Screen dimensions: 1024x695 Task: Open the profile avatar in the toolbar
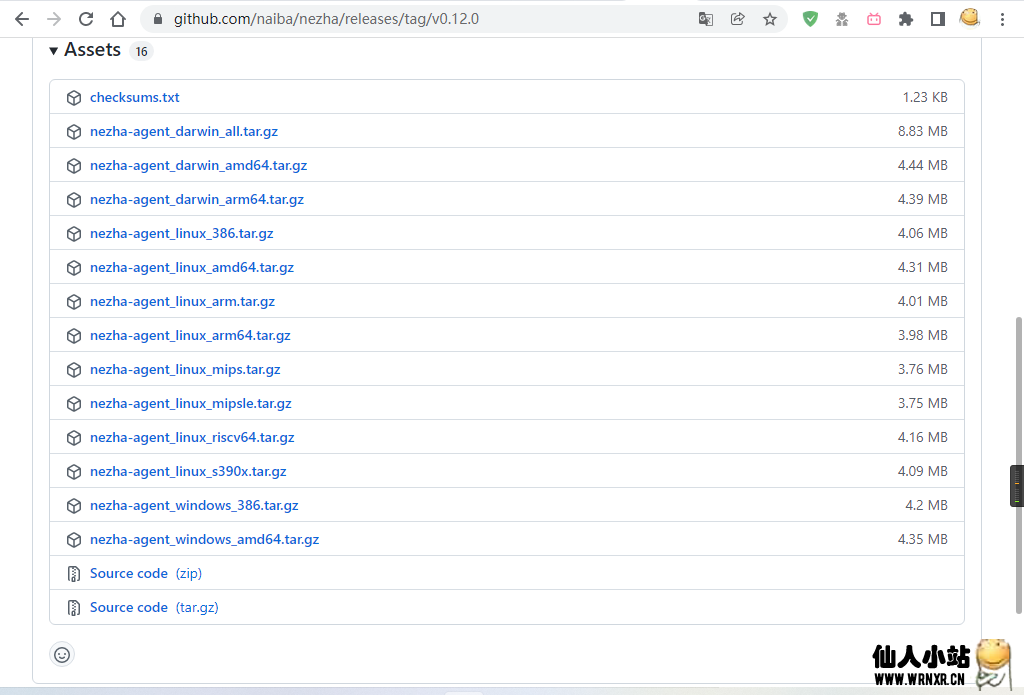pyautogui.click(x=970, y=18)
